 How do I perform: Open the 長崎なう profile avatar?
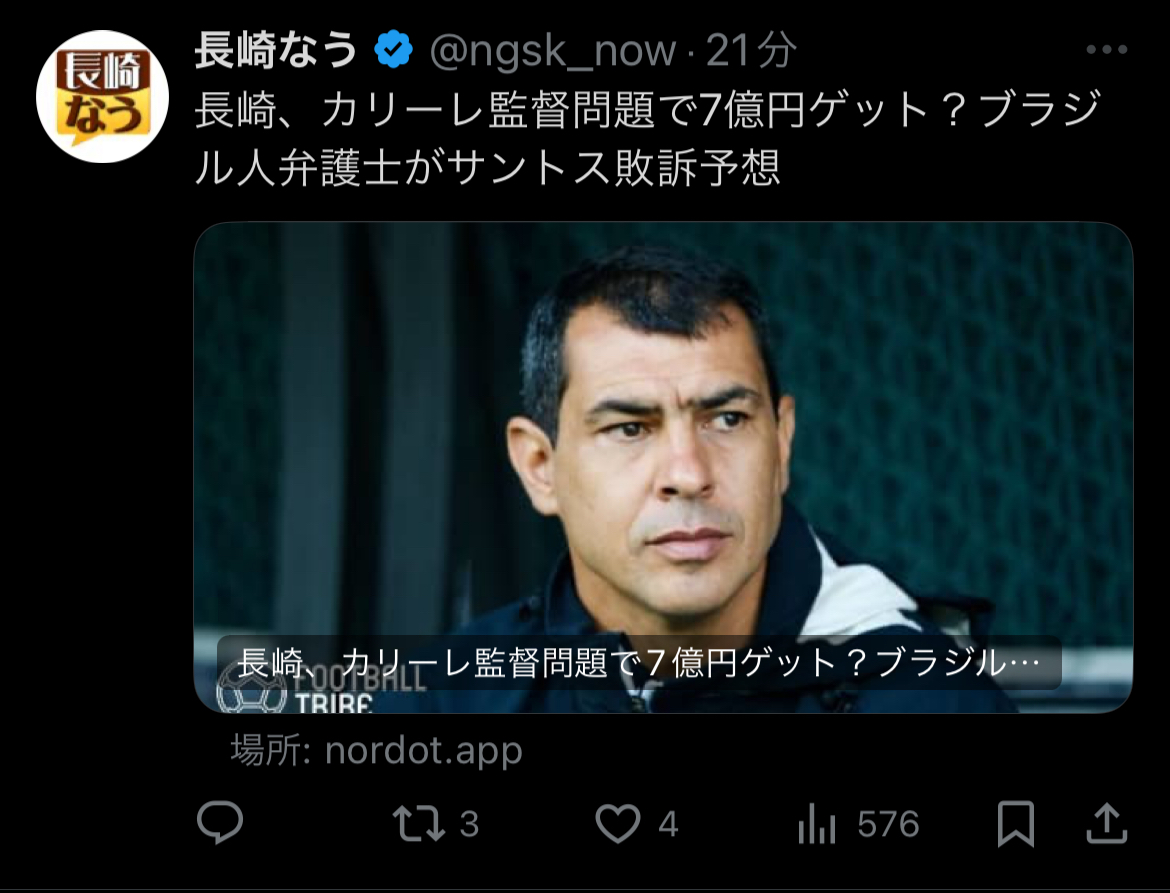coord(102,96)
